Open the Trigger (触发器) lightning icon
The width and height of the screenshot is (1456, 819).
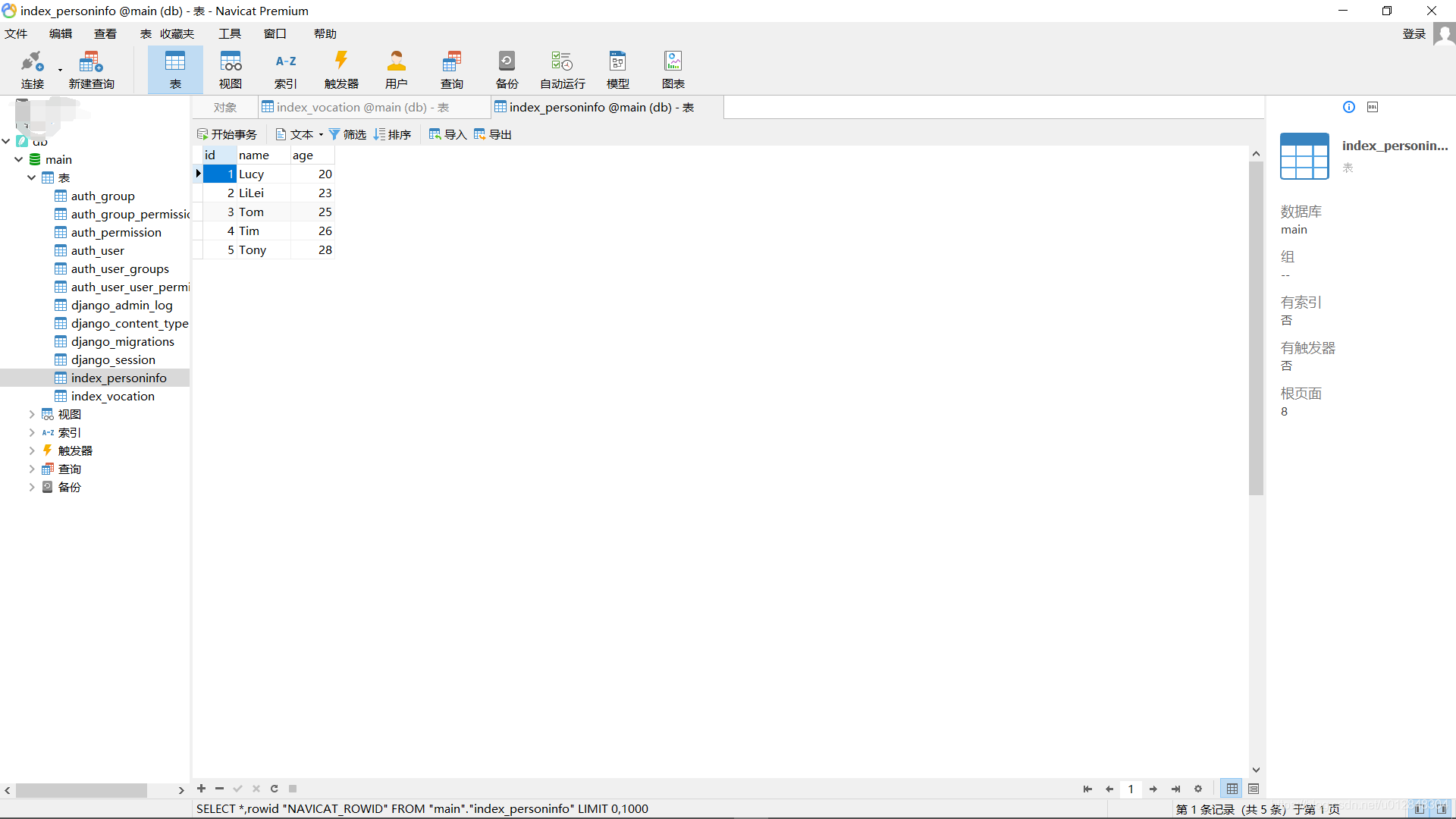(x=341, y=70)
